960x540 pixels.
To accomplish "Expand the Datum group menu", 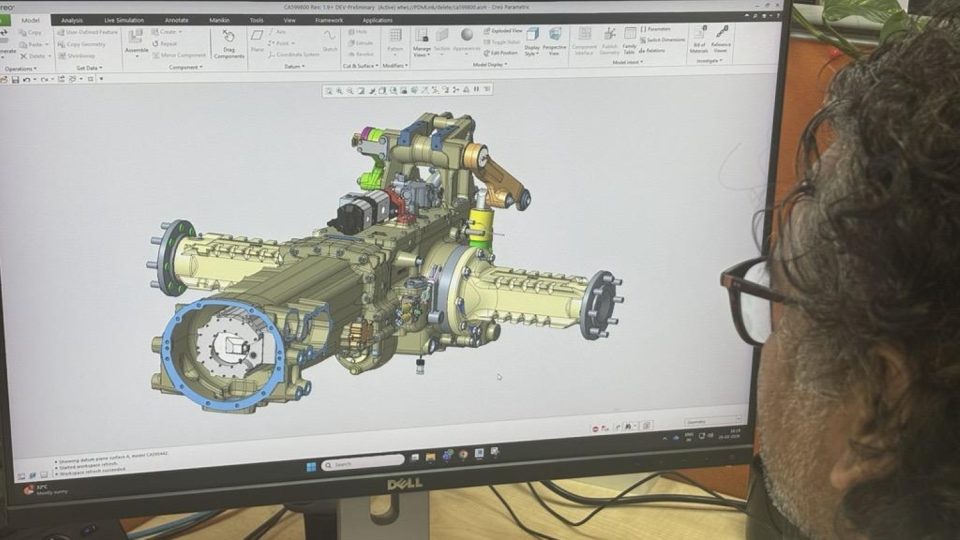I will click(293, 67).
